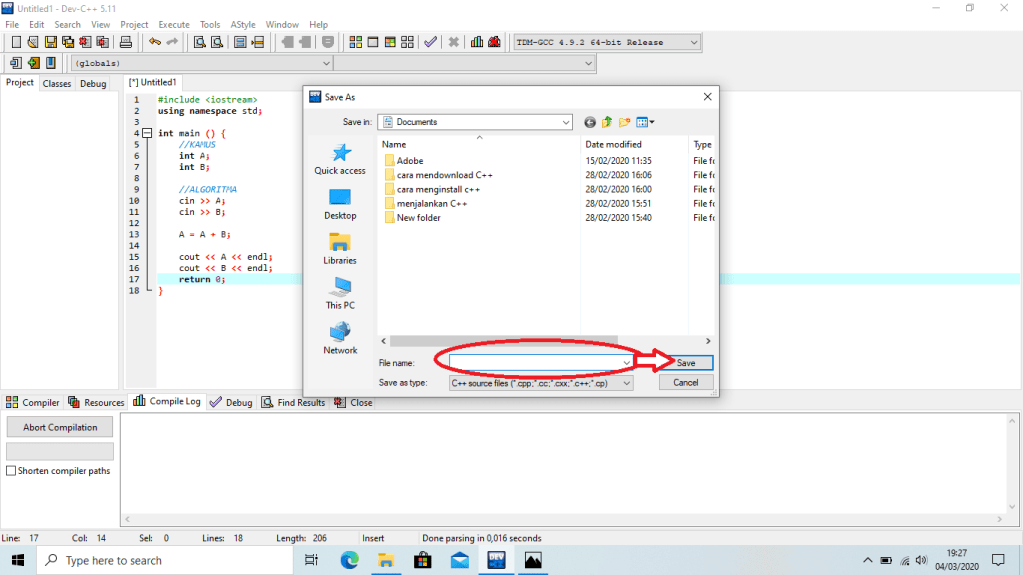The image size is (1023, 575).
Task: Click the Print toolbar icon
Action: [126, 42]
